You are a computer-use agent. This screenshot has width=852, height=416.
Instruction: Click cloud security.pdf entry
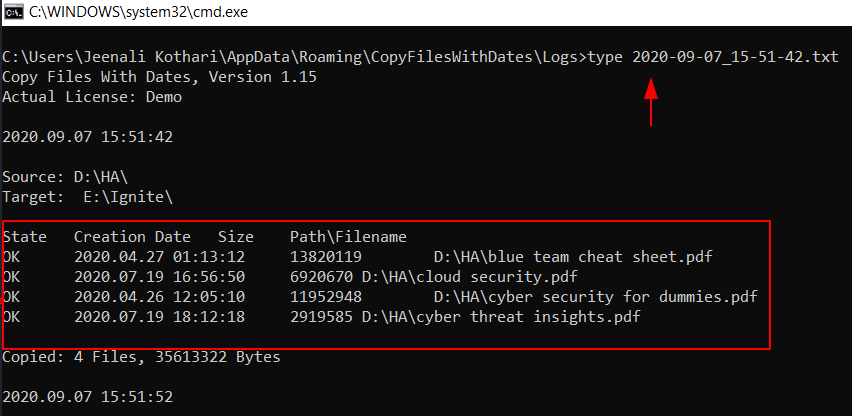pos(469,277)
